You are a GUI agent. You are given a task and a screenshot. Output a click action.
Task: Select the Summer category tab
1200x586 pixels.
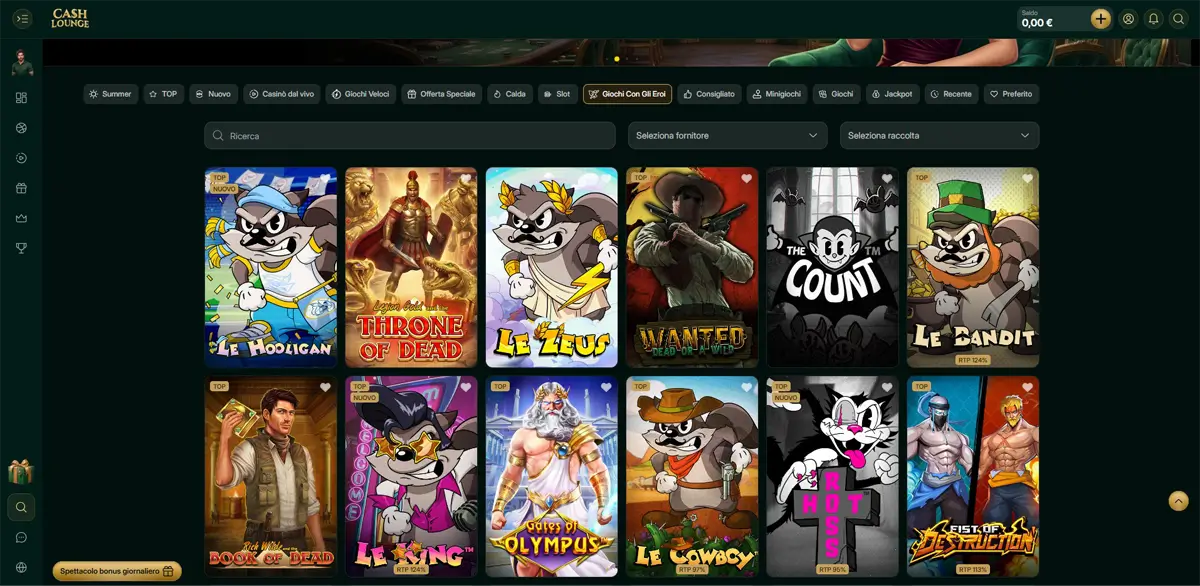(110, 94)
